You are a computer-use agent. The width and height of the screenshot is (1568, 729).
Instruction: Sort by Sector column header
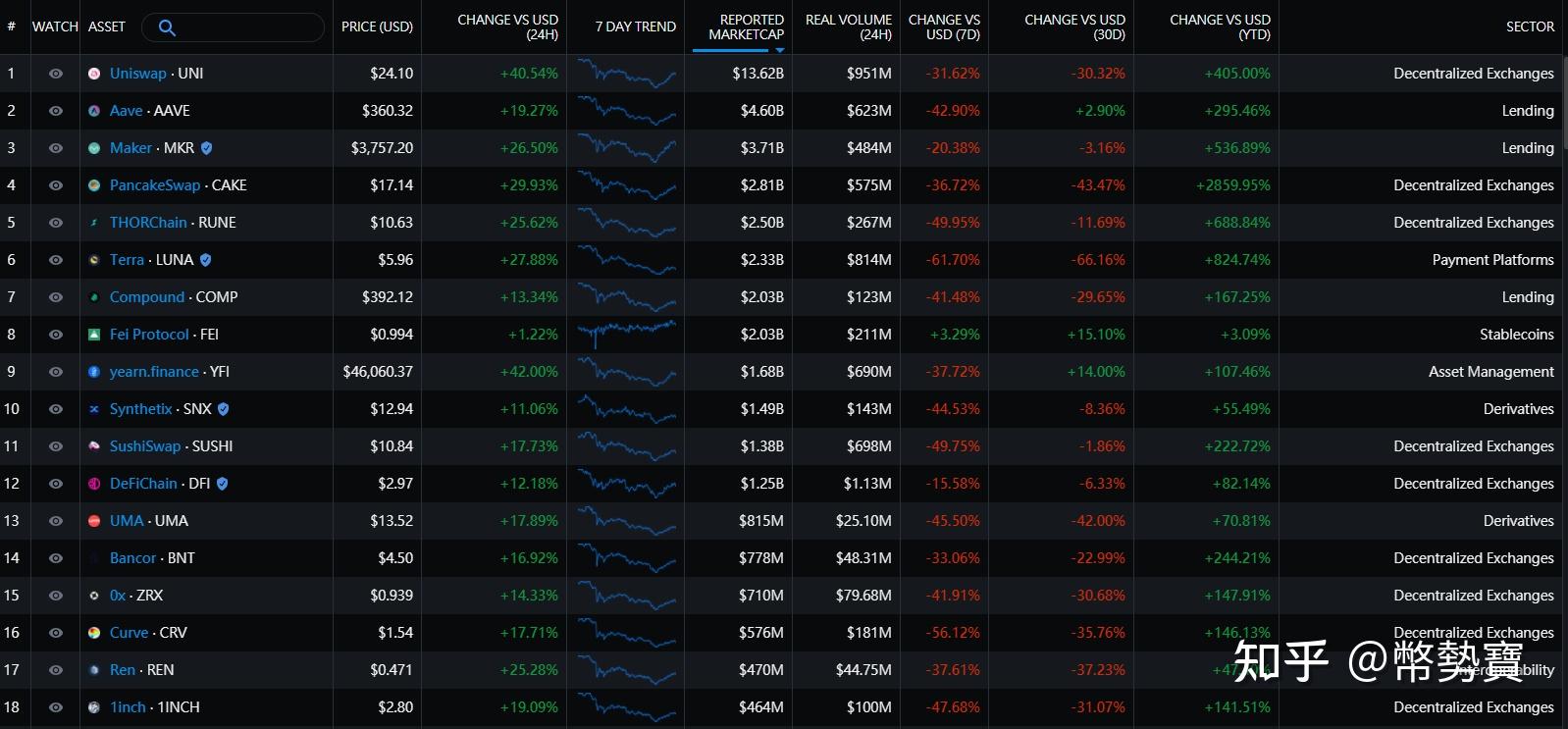(1530, 27)
